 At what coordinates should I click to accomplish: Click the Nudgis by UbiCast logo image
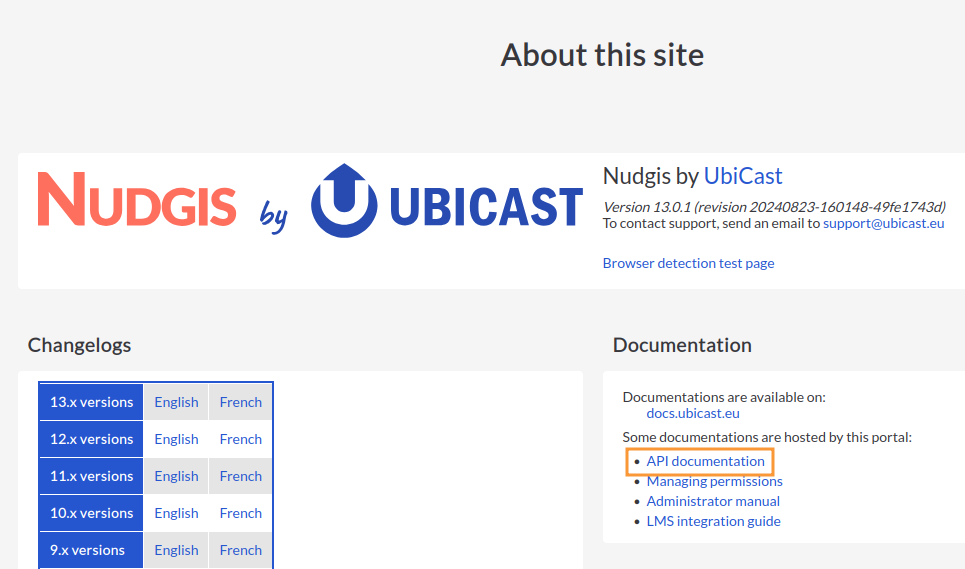(x=310, y=201)
